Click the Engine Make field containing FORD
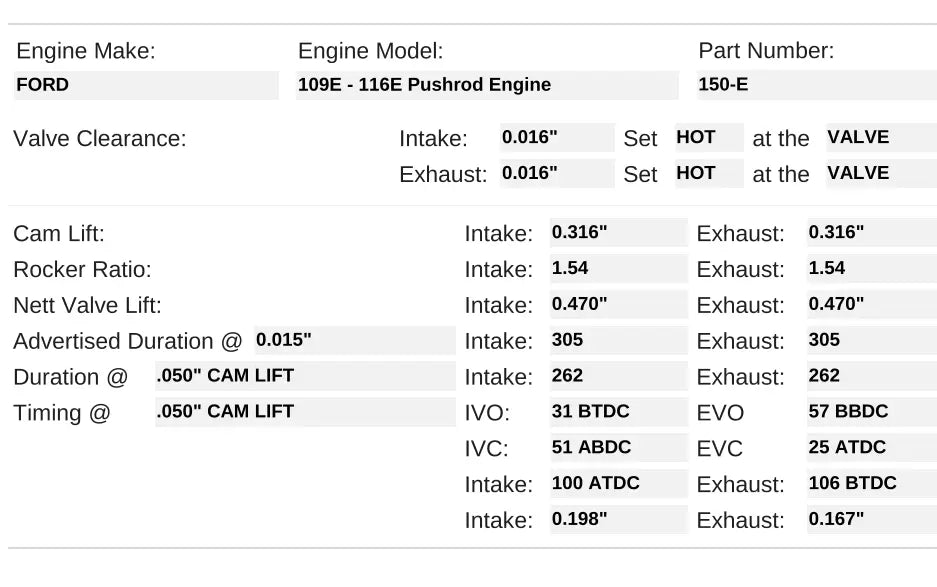This screenshot has height=587, width=937. 146,85
